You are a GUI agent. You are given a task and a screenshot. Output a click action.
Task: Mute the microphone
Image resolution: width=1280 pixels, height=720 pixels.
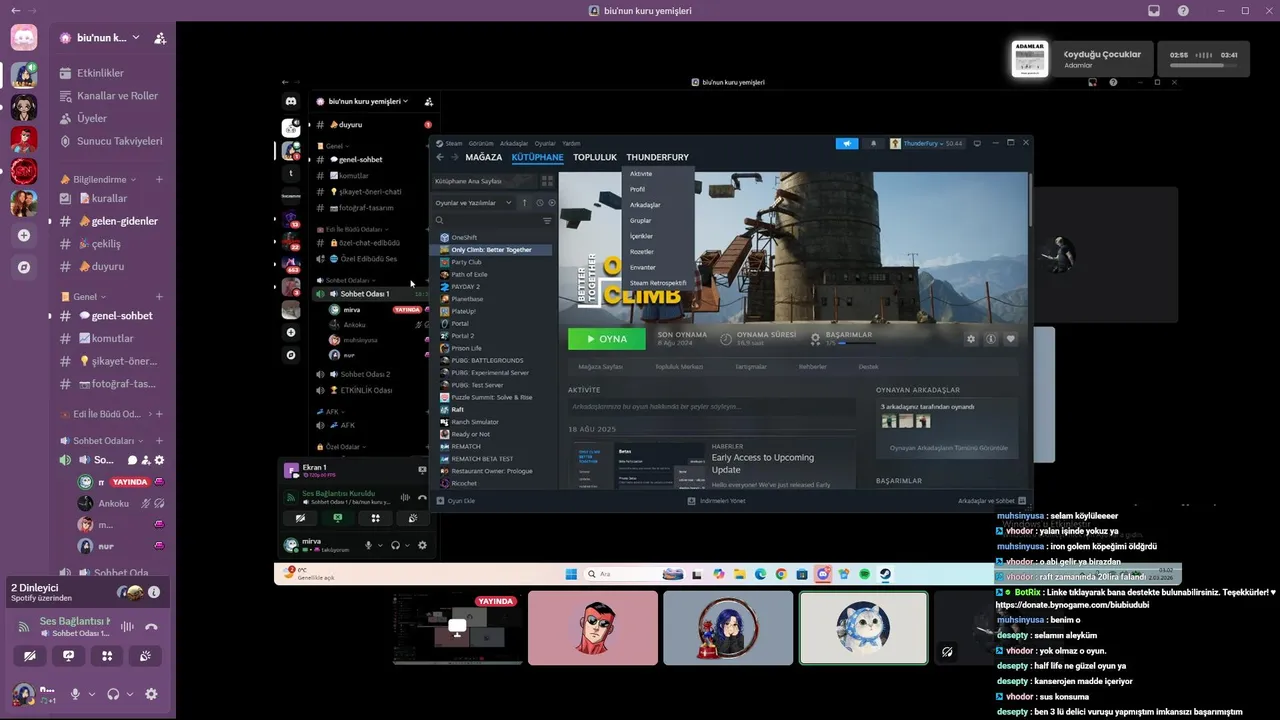click(75, 694)
